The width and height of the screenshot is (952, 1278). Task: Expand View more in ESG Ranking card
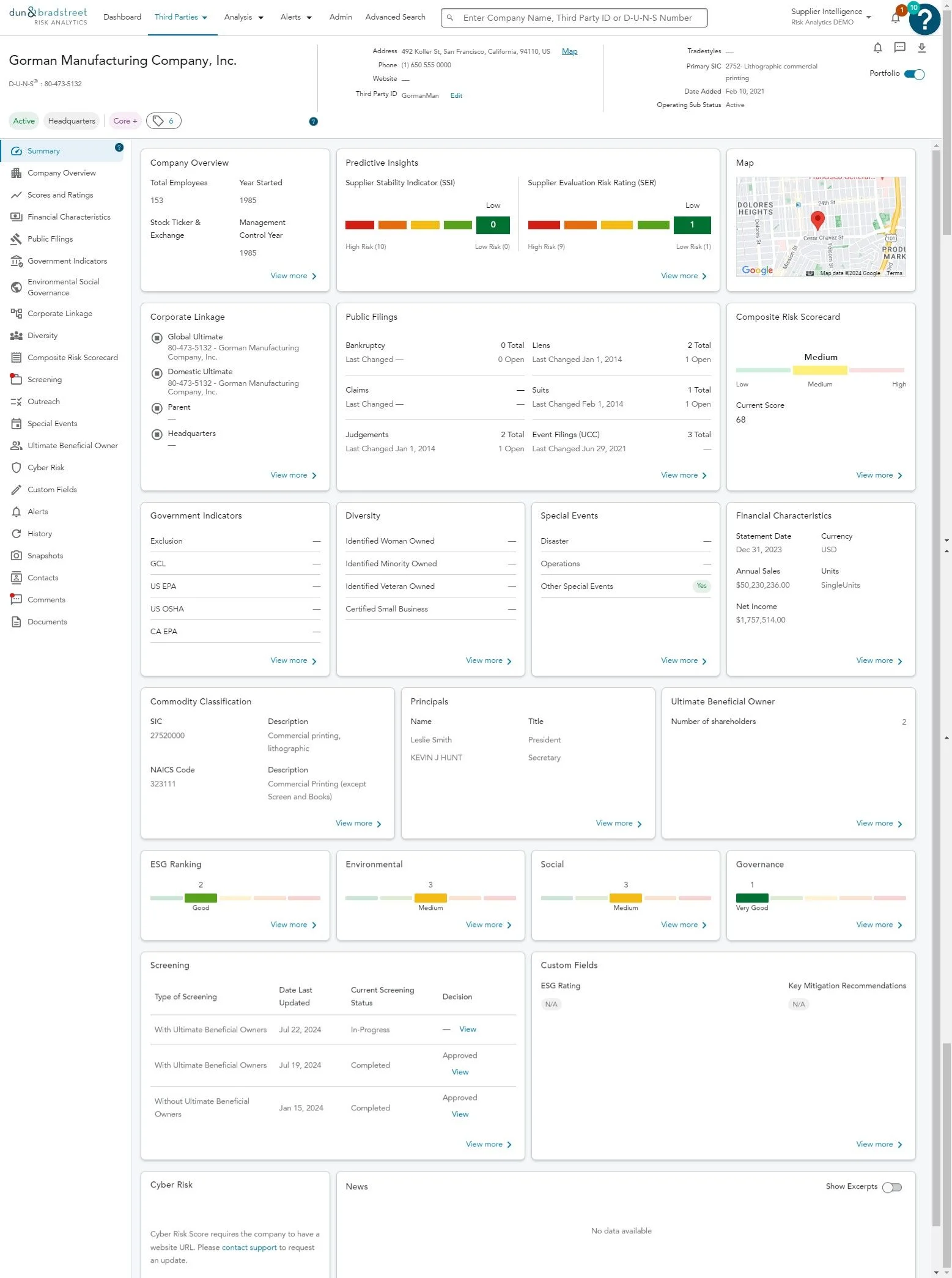click(293, 925)
